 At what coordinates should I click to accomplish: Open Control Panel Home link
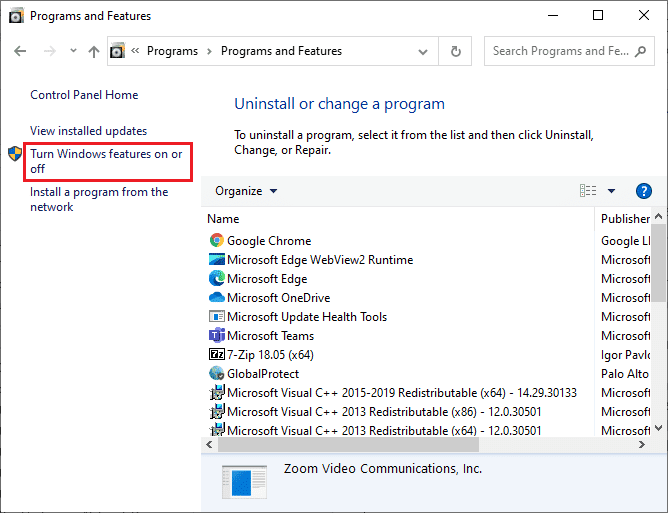[84, 95]
